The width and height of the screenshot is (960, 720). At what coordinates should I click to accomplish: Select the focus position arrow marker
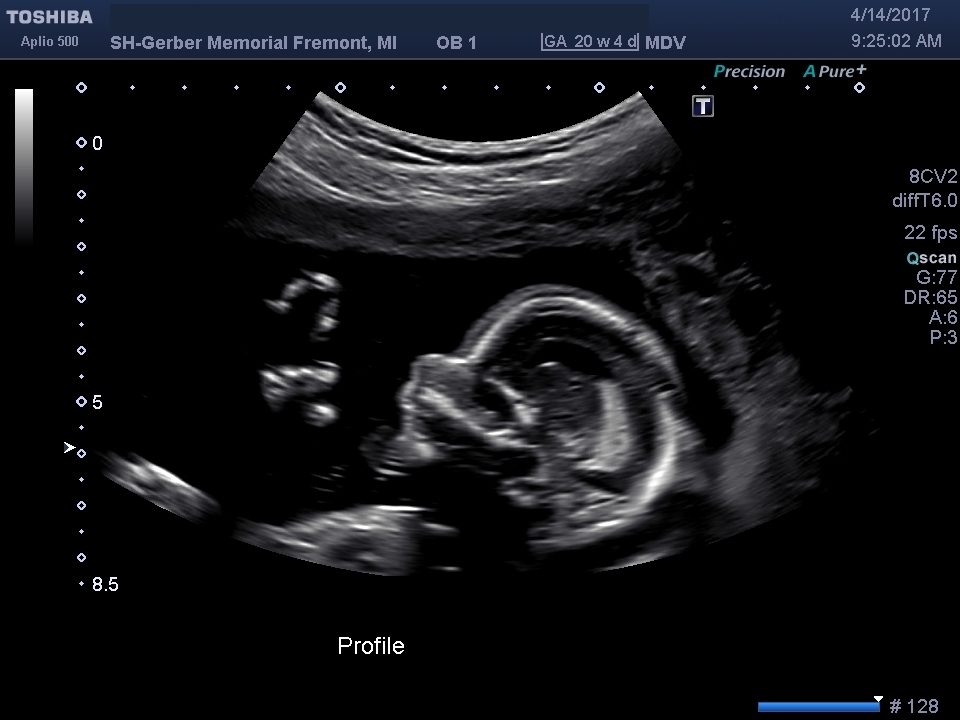tap(69, 449)
